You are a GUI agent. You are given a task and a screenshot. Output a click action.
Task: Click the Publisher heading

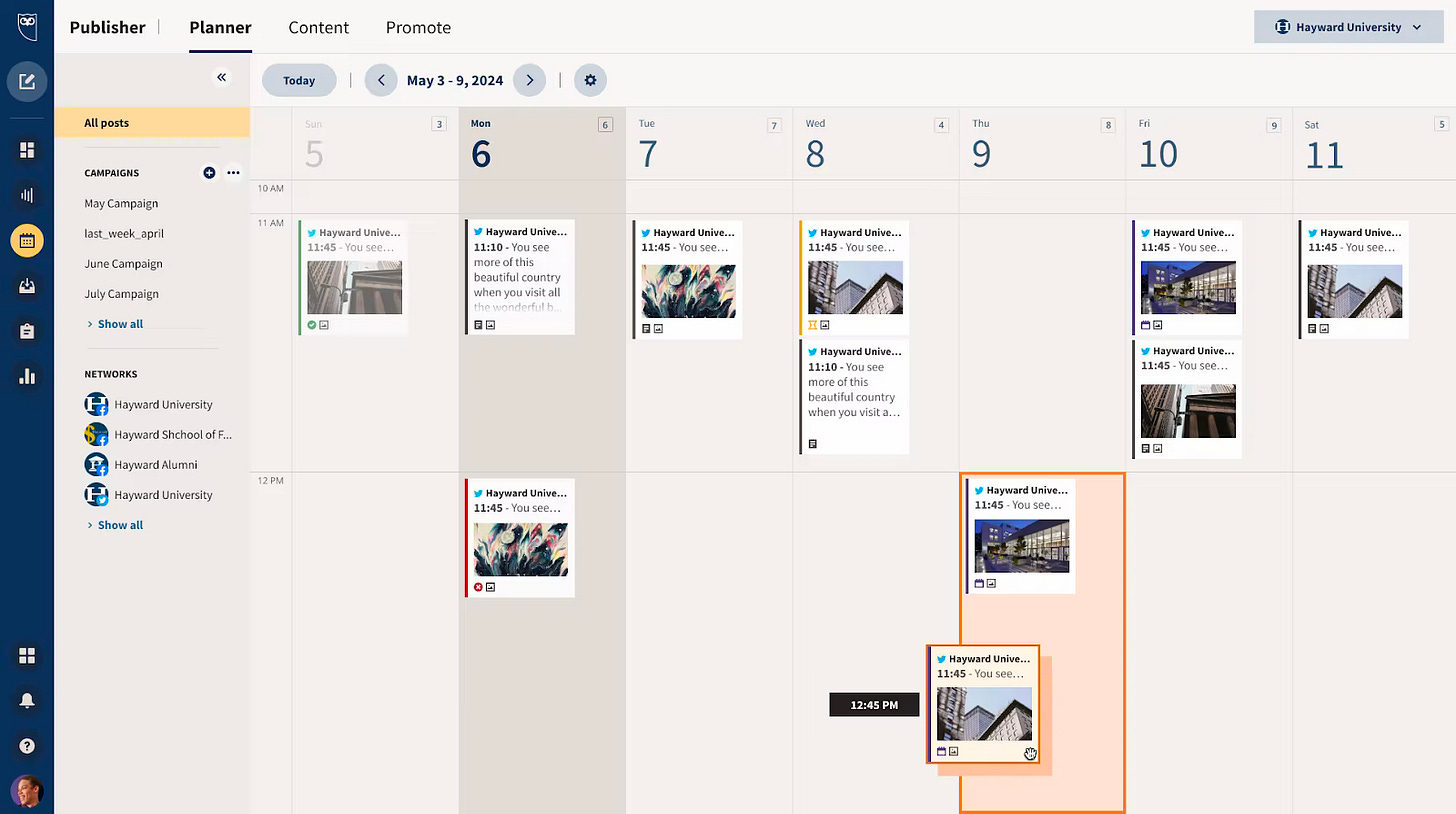pyautogui.click(x=107, y=27)
